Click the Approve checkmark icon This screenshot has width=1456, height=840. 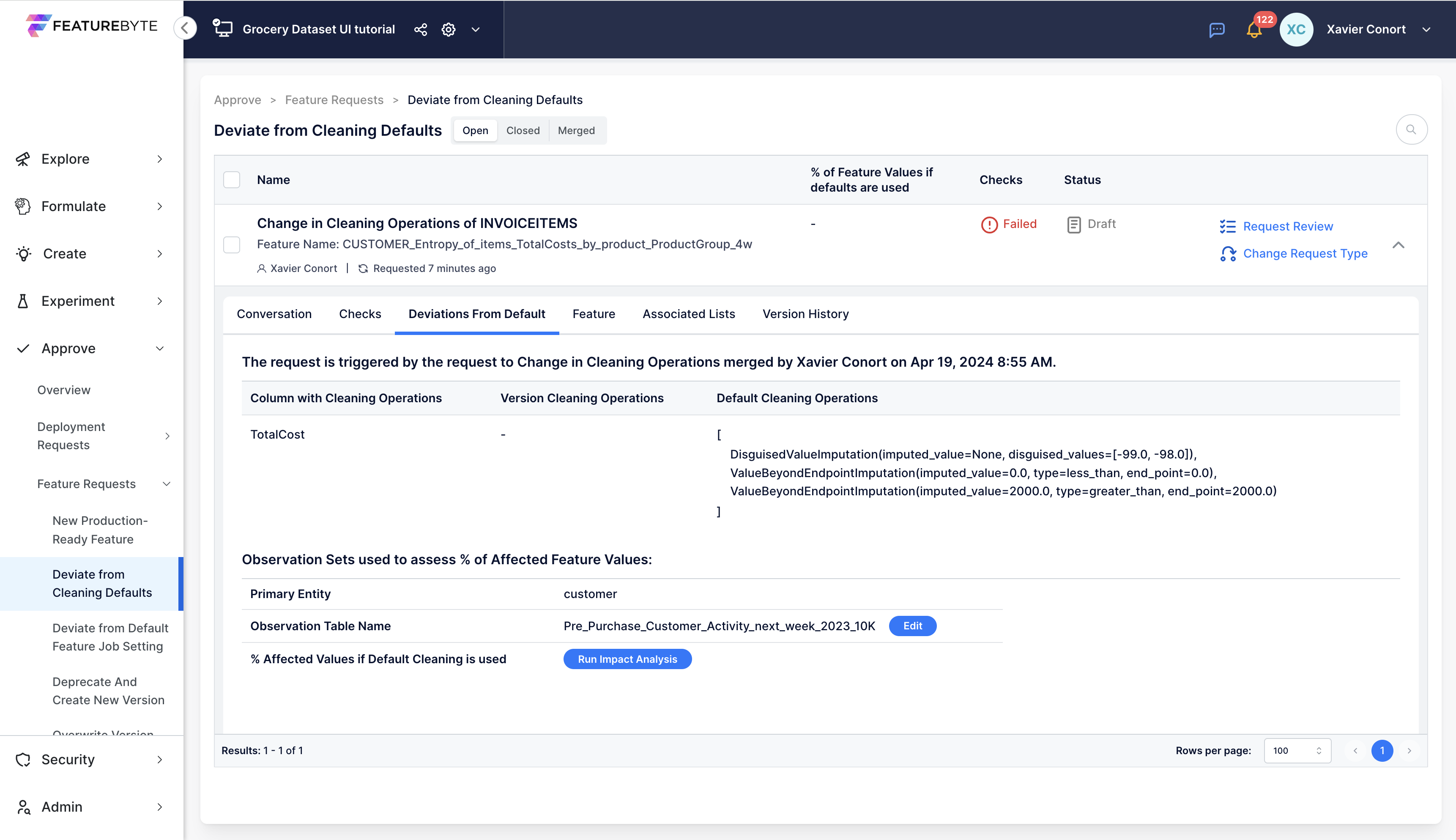[23, 348]
